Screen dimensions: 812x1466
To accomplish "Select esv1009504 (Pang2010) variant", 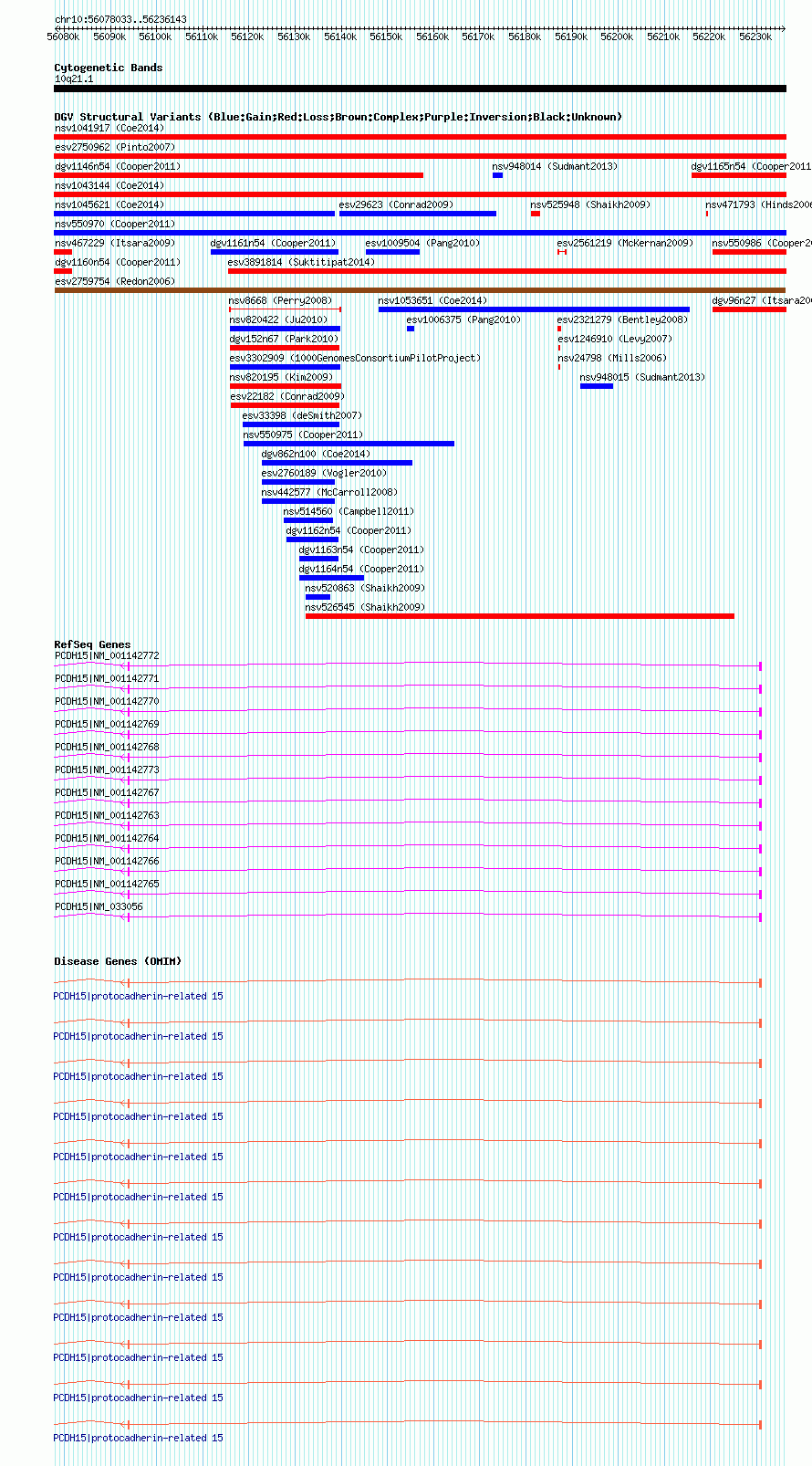I will point(422,243).
